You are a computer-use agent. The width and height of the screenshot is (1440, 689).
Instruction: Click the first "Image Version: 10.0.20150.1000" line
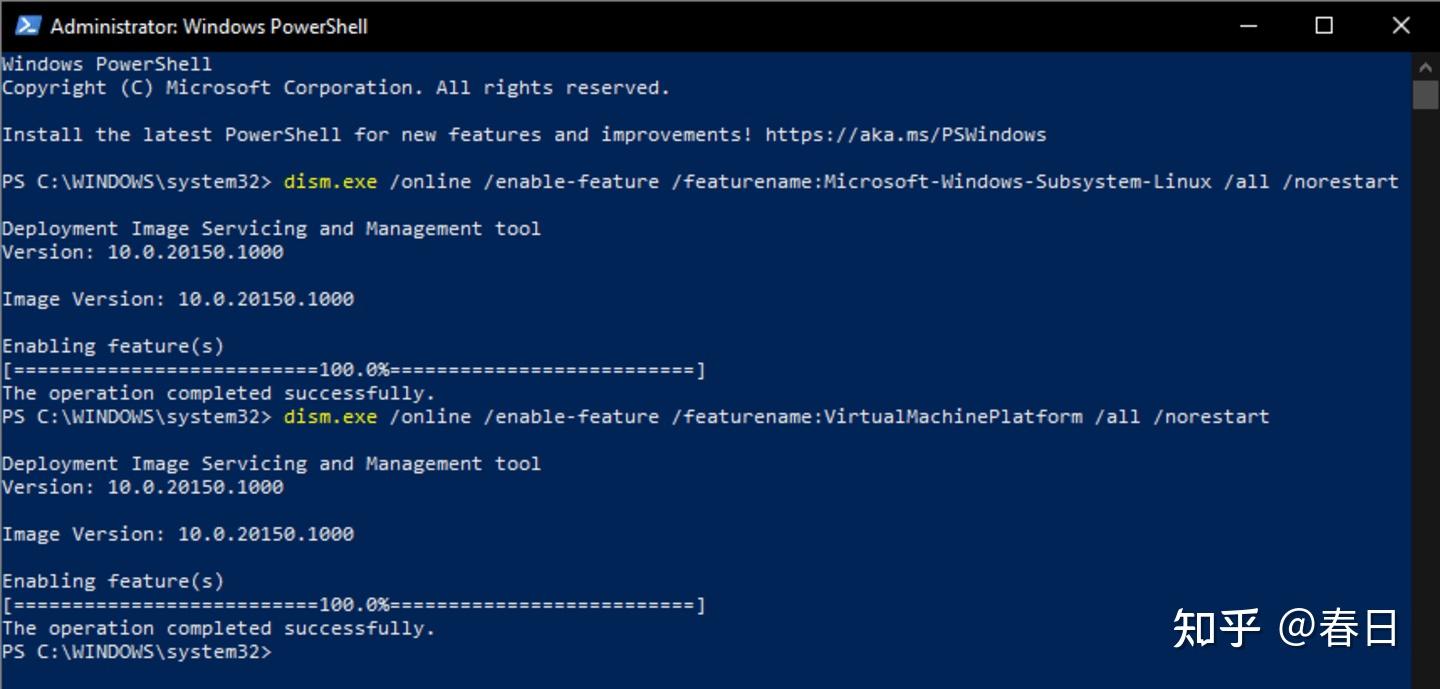point(178,299)
